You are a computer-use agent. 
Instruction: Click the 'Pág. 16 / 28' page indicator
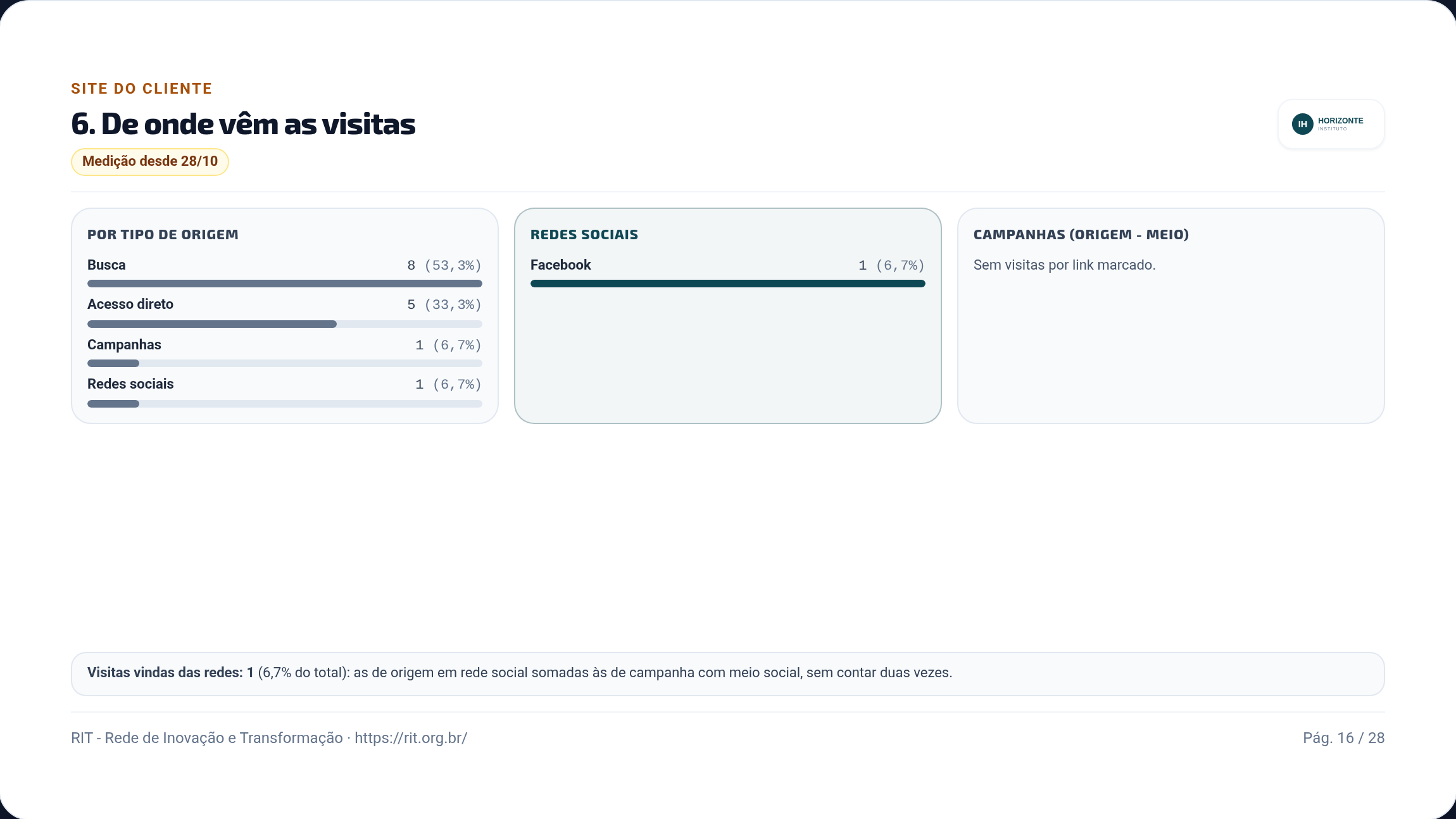[1344, 738]
